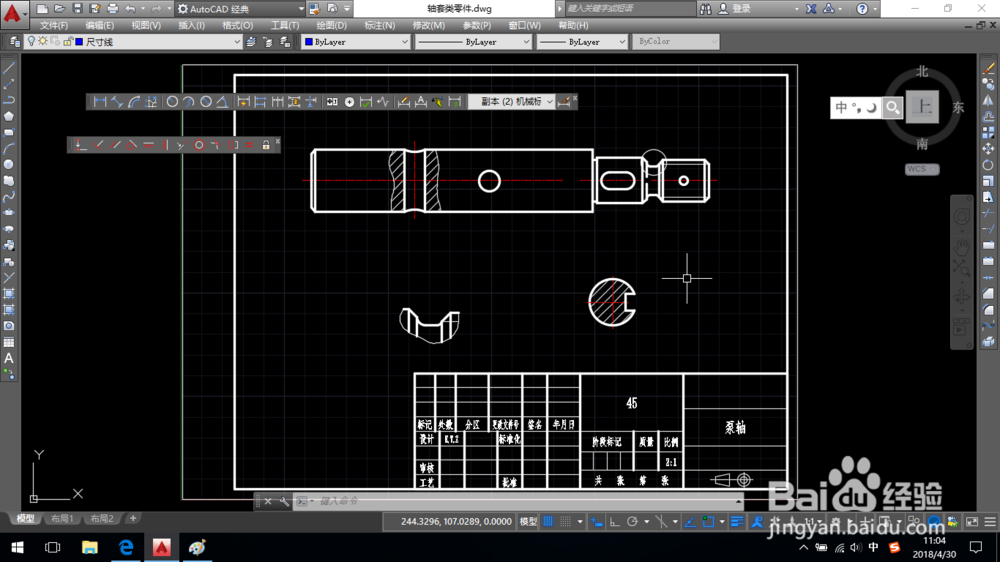
Task: Toggle object snap in status bar
Action: tap(708, 522)
